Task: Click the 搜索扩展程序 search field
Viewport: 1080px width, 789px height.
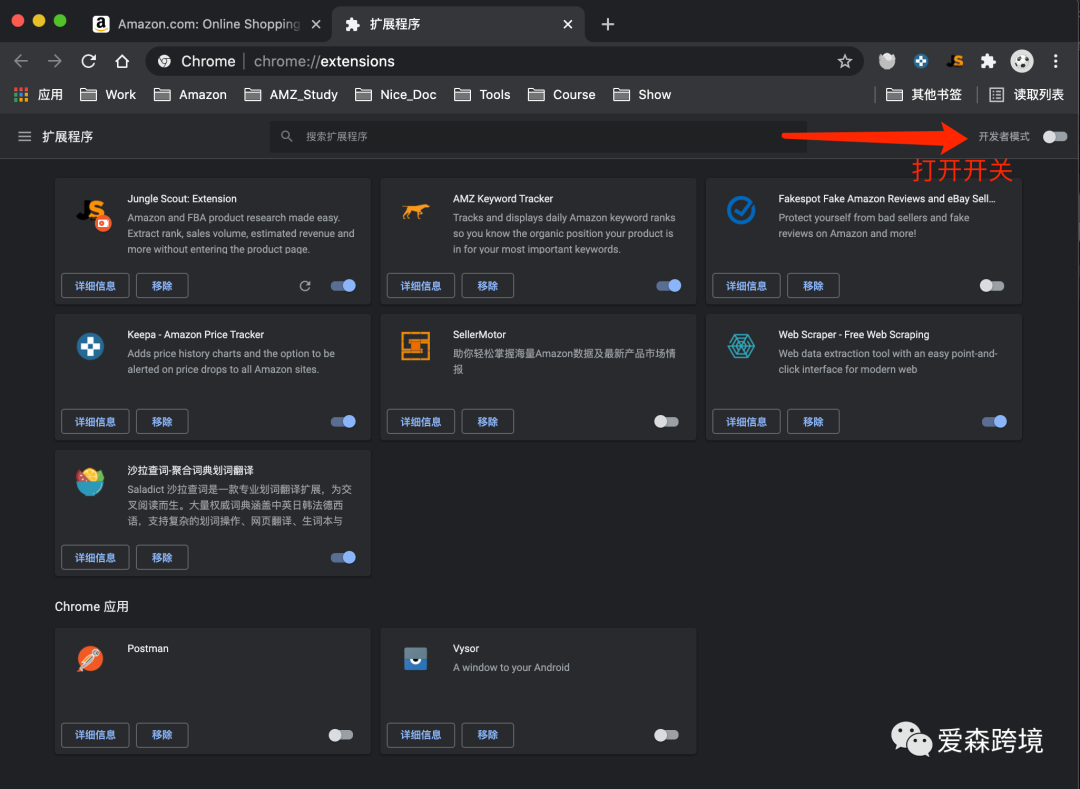Action: pos(538,136)
